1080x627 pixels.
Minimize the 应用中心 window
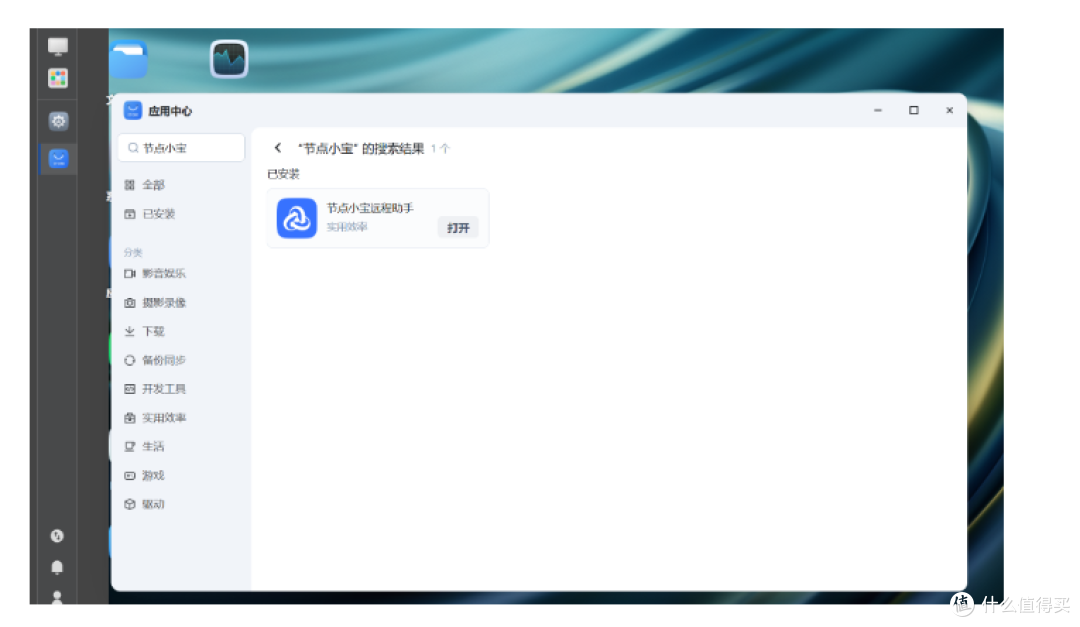[878, 110]
